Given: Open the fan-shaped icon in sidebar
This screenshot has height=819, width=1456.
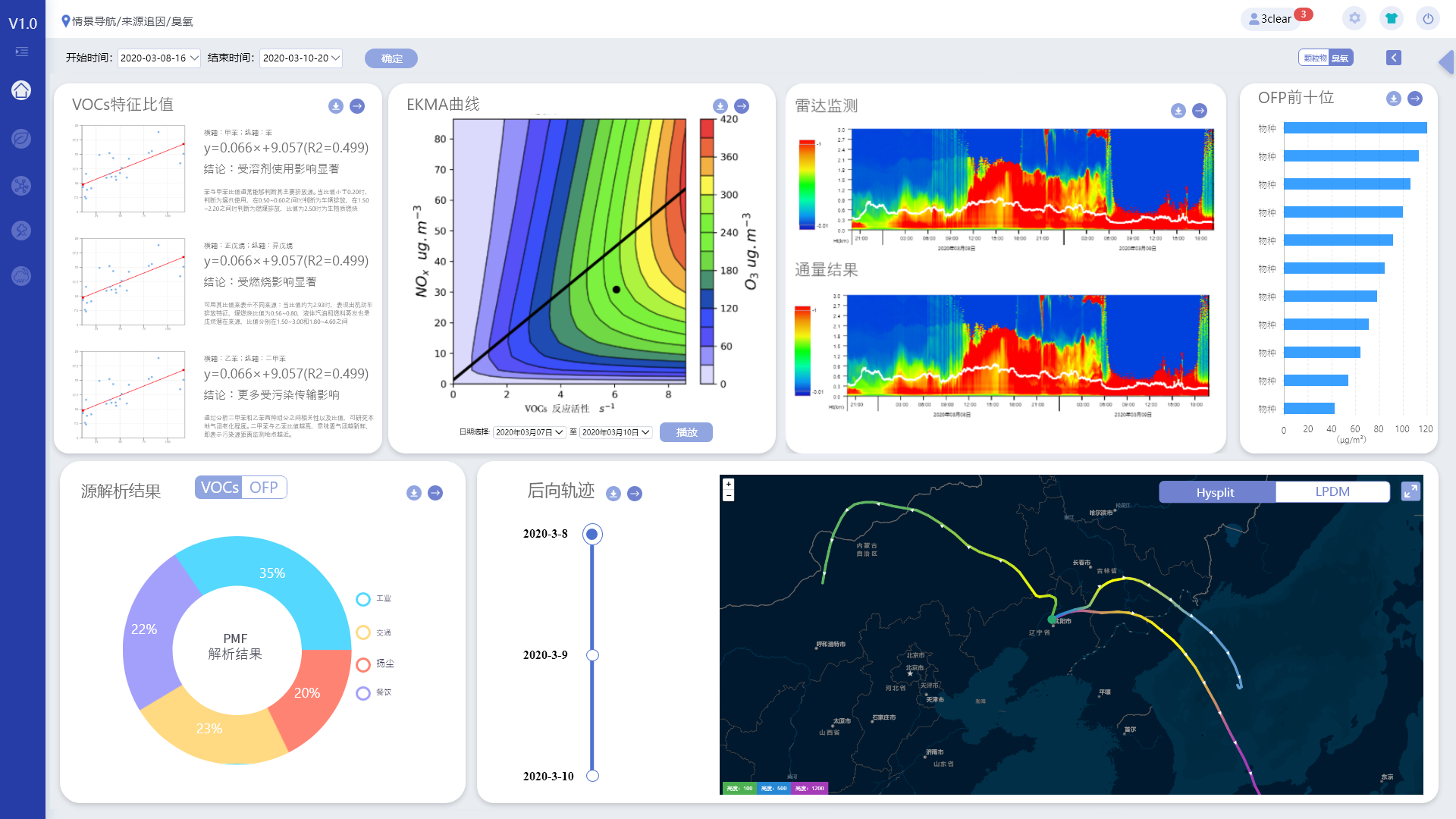Looking at the screenshot, I should [21, 185].
